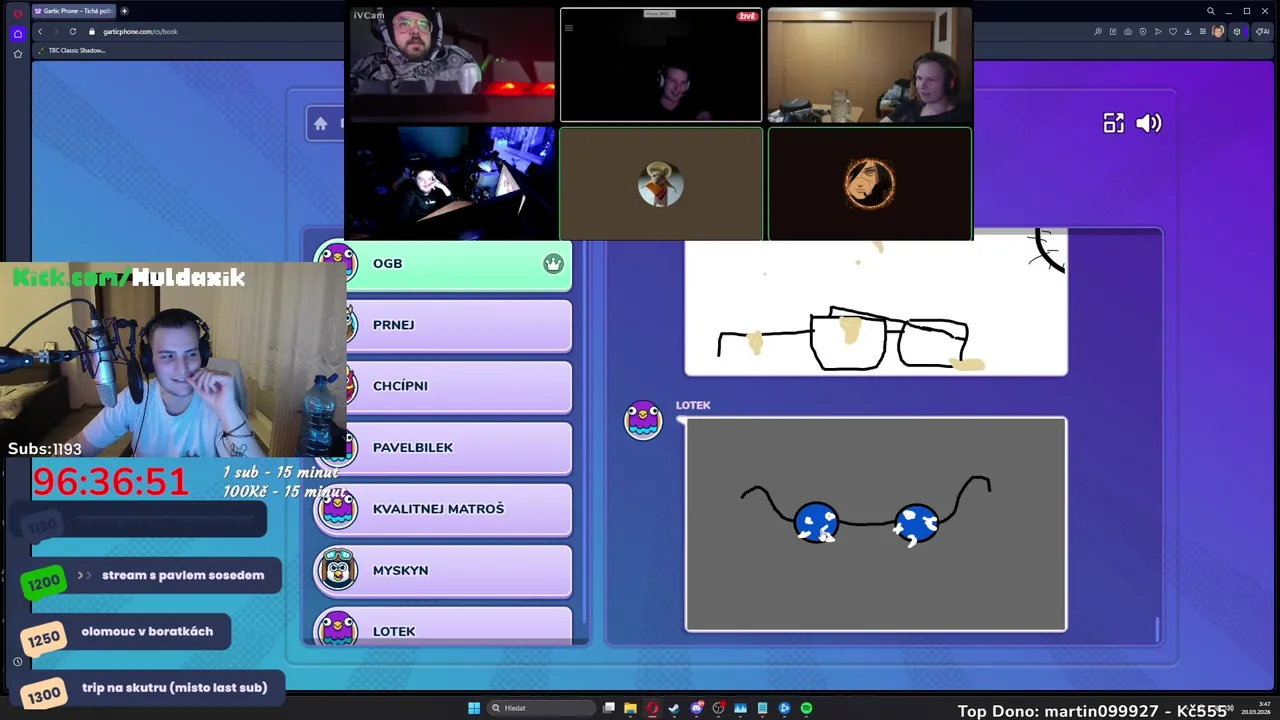Click the LOTEK avatar beside the gray drawing
1280x720 pixels.
click(x=643, y=420)
